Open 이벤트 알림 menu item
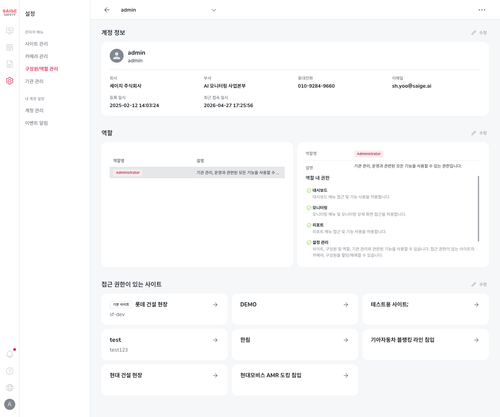Viewport: 500px width, 417px height. [36, 123]
